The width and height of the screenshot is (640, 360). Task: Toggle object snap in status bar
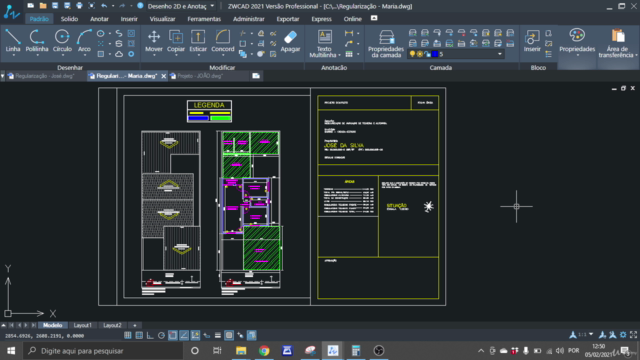click(173, 336)
